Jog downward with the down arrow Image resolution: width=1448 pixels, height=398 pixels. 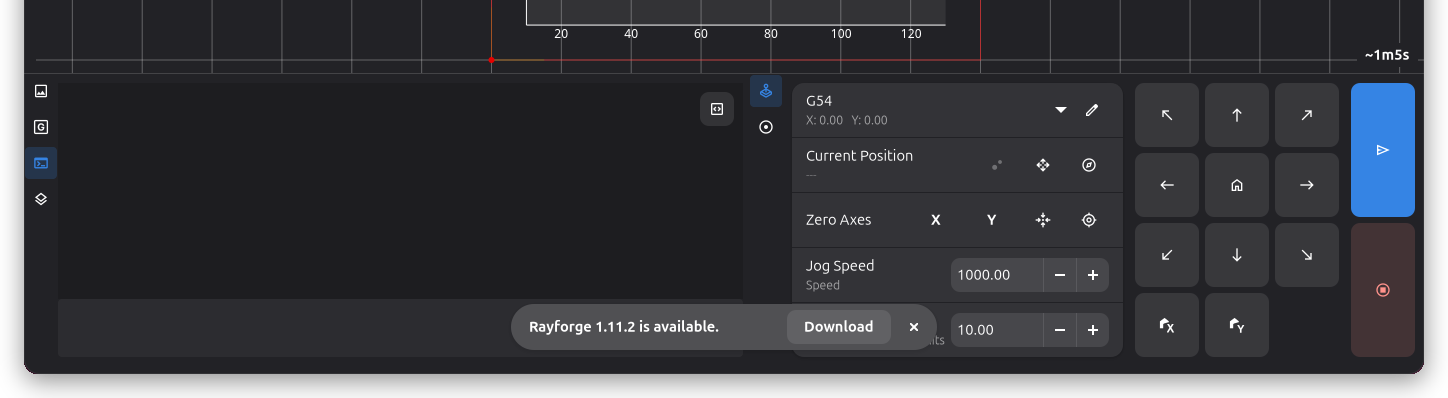coord(1237,255)
